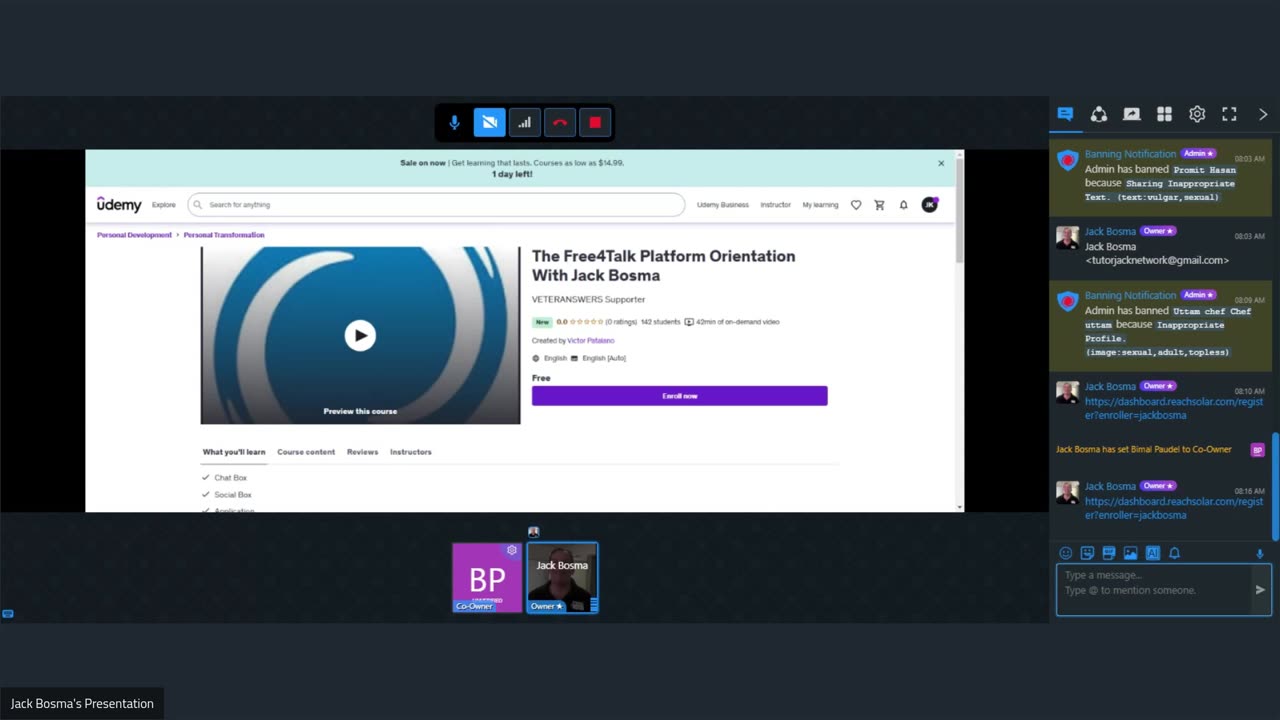
Task: Toggle chat notification bell icon
Action: click(1174, 553)
